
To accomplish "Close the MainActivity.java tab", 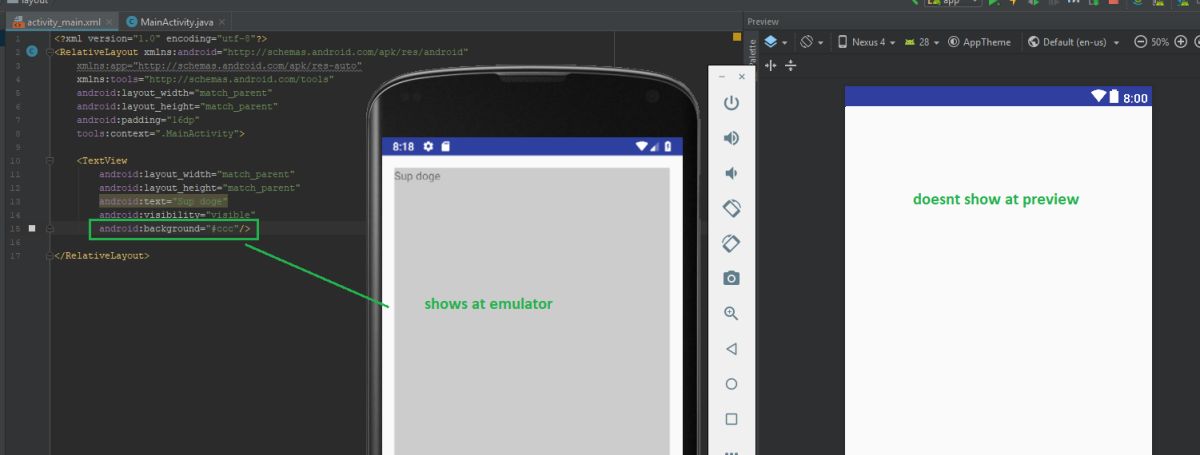I will (222, 21).
